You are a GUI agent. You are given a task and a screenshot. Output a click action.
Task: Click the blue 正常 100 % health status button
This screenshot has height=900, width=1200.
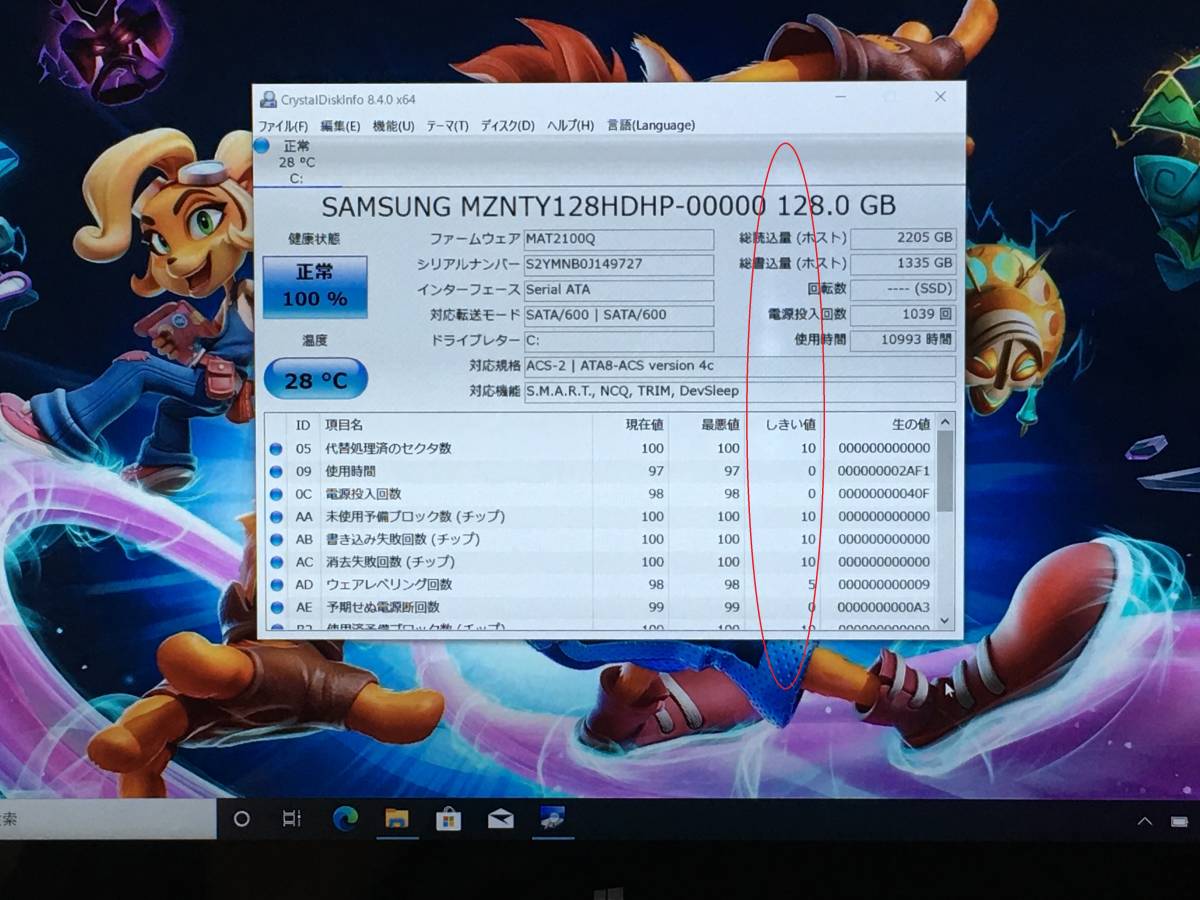tap(315, 287)
